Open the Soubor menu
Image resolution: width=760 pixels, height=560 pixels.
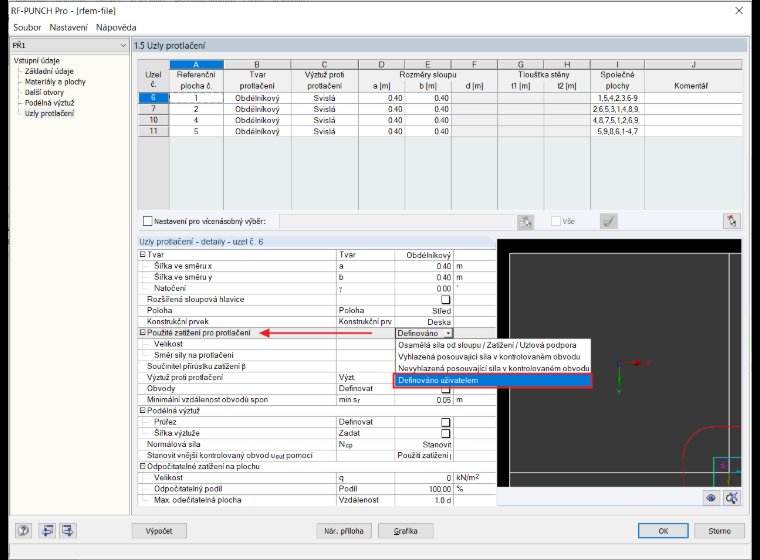tap(27, 28)
